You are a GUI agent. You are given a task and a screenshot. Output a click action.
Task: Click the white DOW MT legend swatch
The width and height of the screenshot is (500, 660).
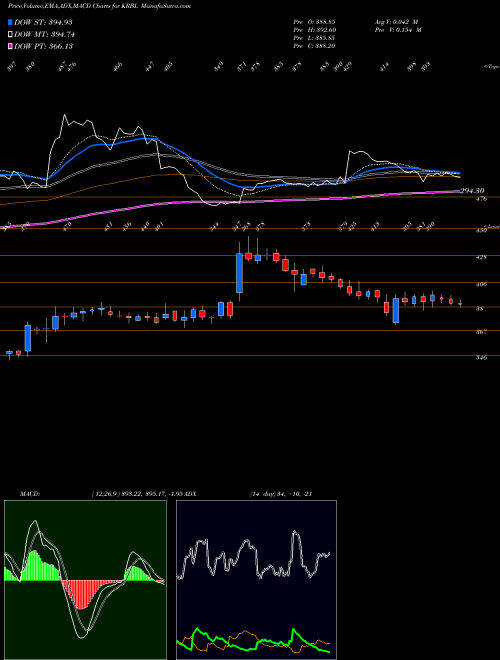pos(11,34)
